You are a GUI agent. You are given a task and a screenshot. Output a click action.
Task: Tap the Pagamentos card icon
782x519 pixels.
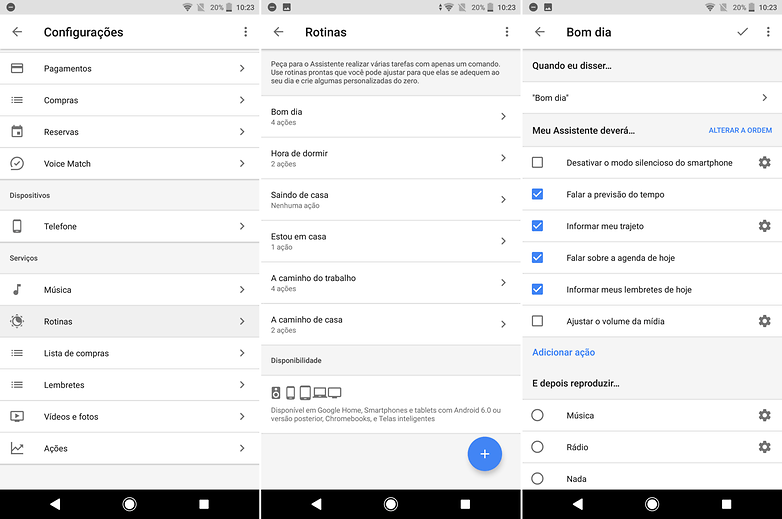coord(17,68)
